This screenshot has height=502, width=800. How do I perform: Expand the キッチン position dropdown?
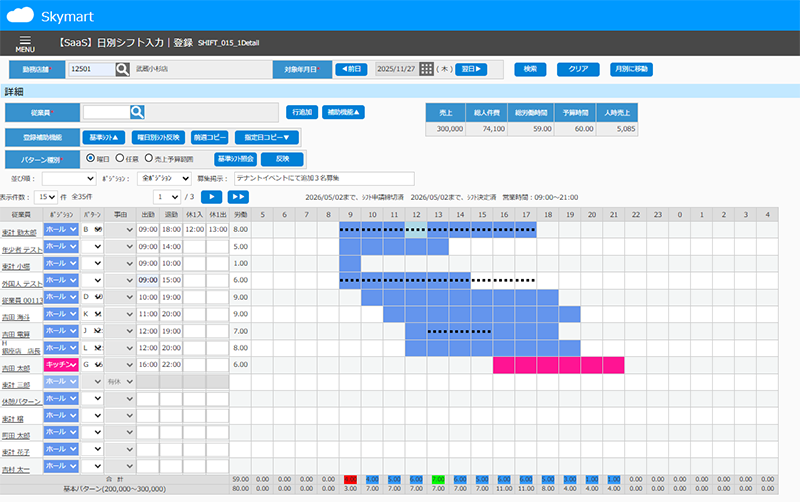[61, 365]
